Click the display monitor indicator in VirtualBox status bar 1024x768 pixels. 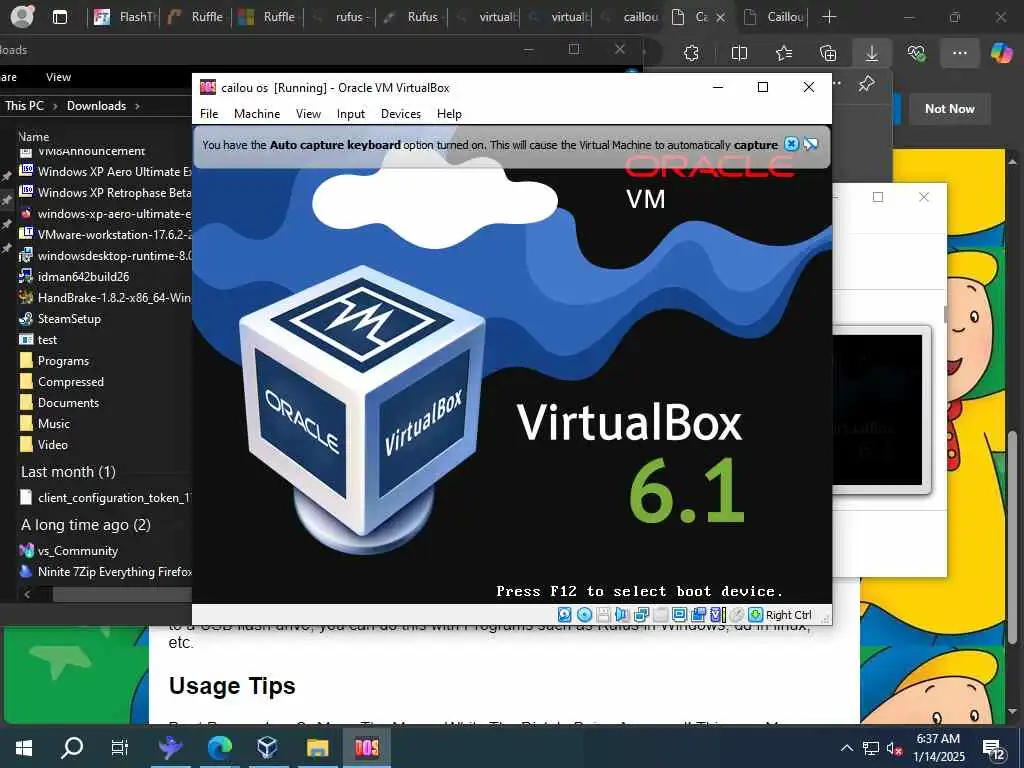[x=679, y=615]
